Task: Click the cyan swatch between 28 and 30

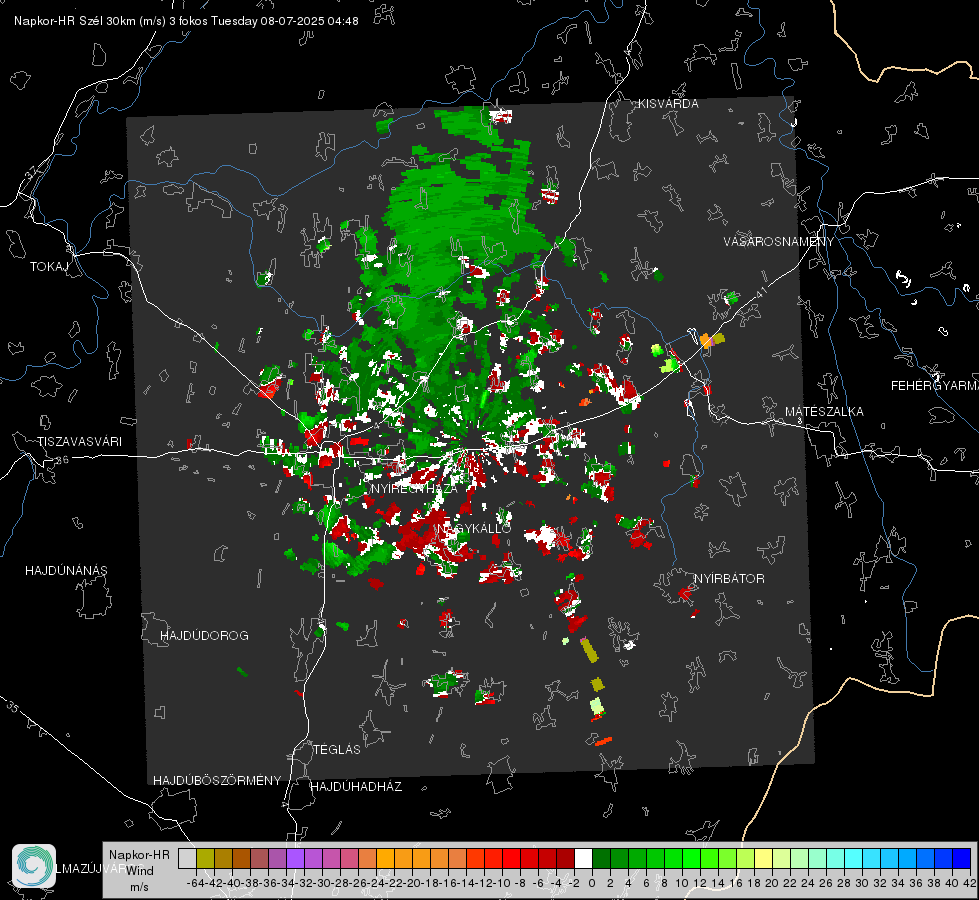Action: click(853, 858)
